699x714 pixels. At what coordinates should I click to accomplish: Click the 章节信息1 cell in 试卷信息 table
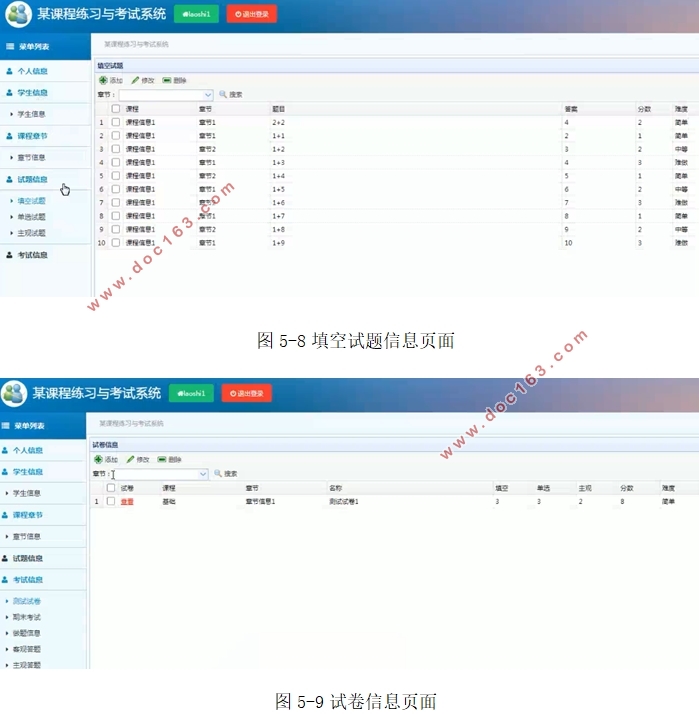[260, 501]
